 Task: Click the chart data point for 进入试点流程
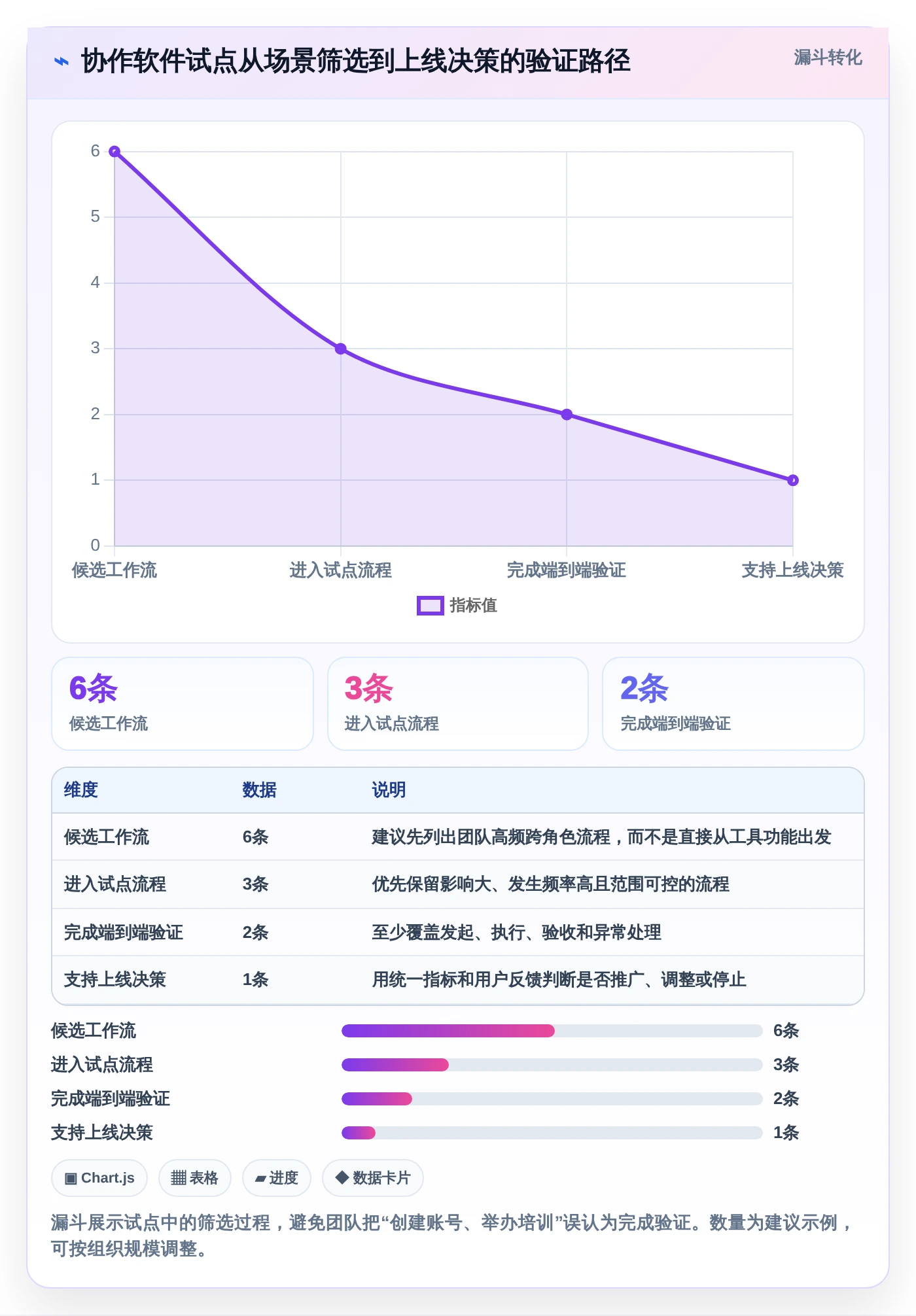(x=341, y=349)
